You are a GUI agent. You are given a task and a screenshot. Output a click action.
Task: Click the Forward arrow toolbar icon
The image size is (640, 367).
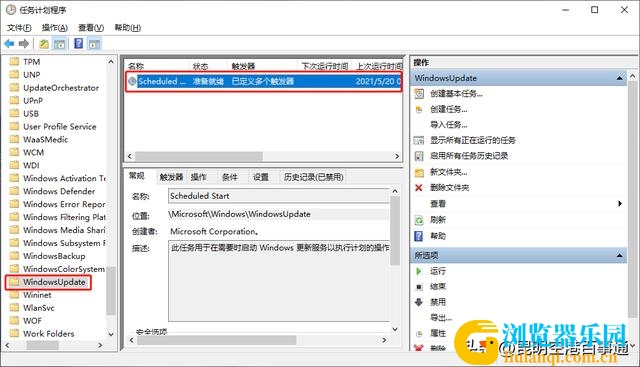point(24,43)
